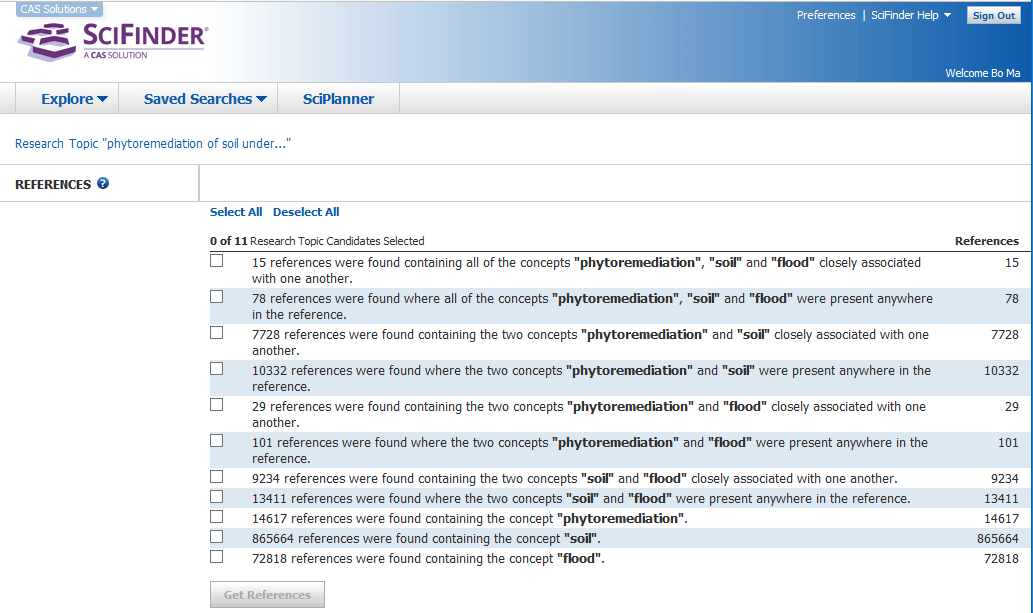Image resolution: width=1033 pixels, height=613 pixels.
Task: Click the count value 13411 in References column
Action: tap(1001, 499)
